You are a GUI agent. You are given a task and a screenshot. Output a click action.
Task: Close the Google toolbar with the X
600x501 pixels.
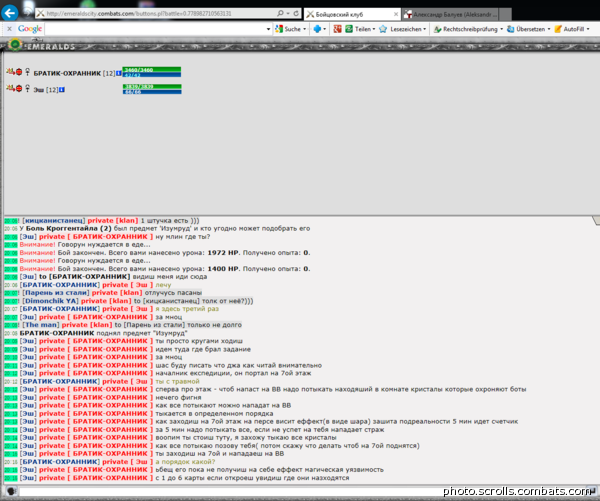(10, 29)
